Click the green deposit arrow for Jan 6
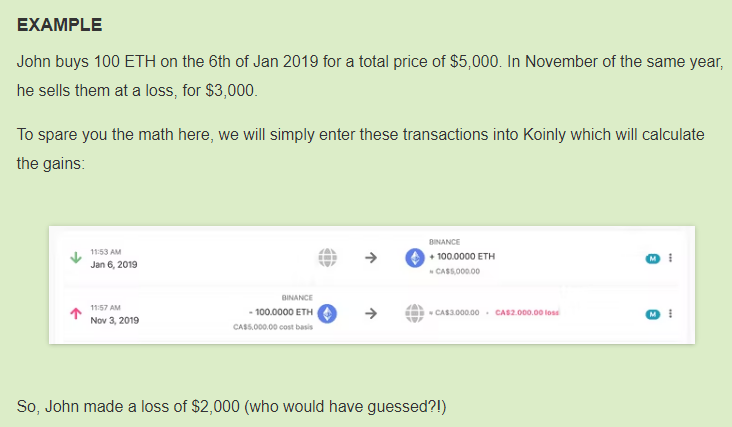732x427 pixels. click(x=76, y=258)
